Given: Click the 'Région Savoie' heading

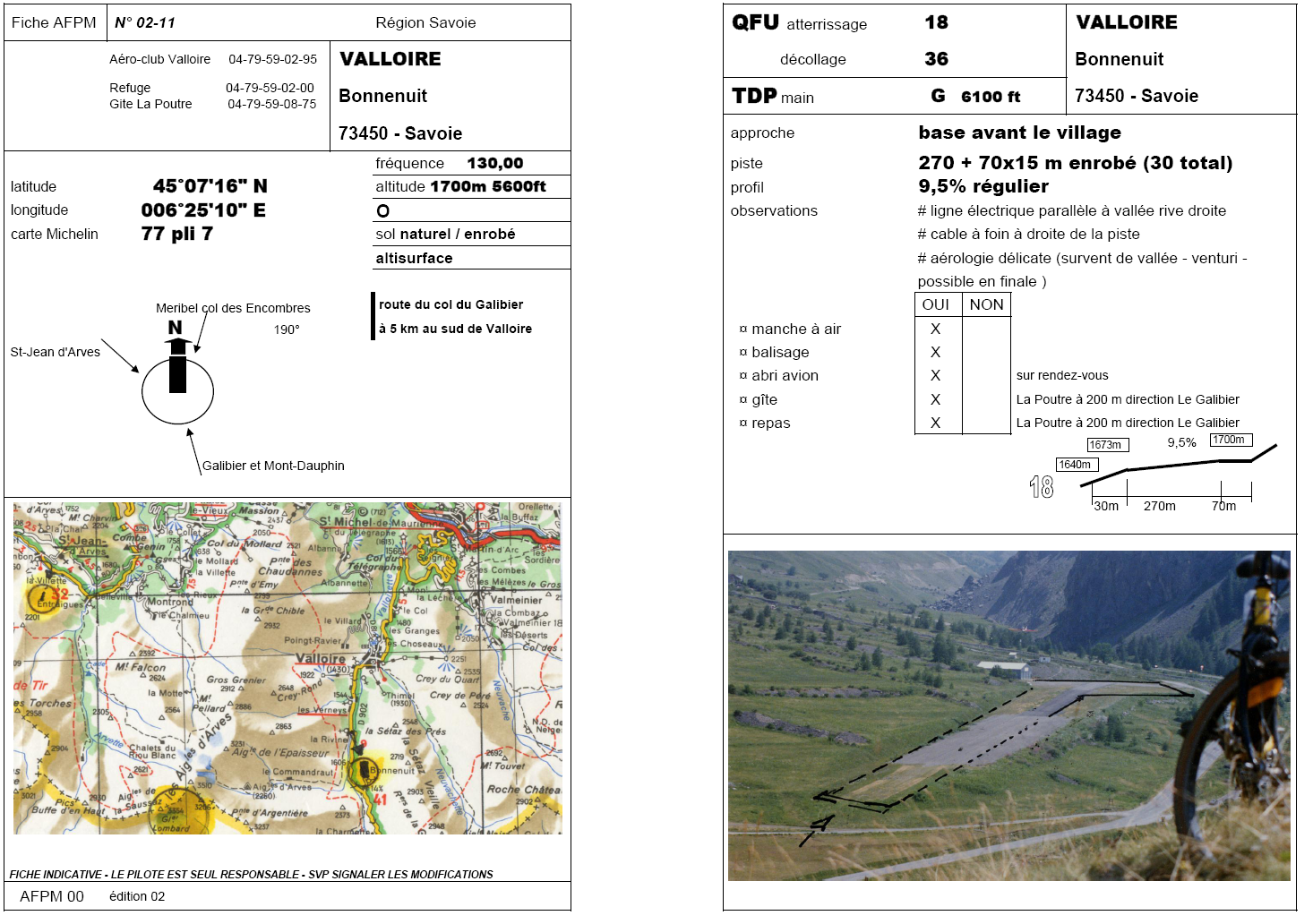Looking at the screenshot, I should point(425,22).
